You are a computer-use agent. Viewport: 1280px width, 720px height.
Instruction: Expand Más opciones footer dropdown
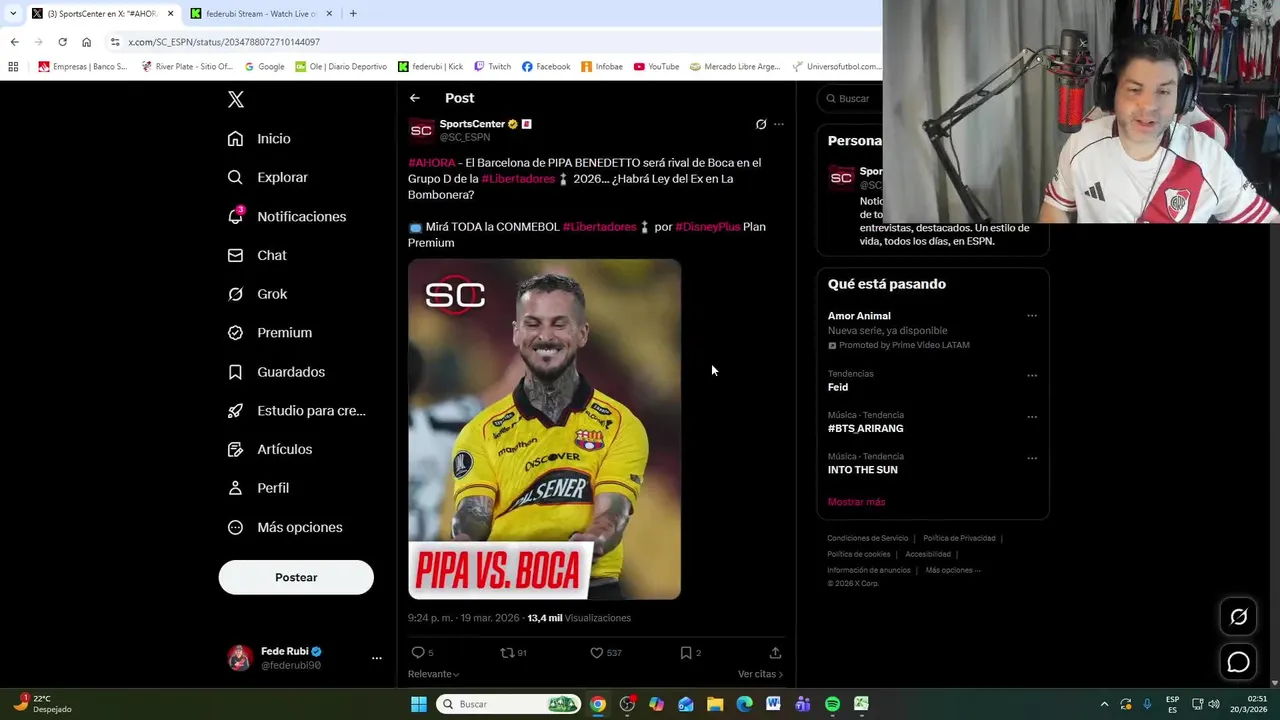coord(953,570)
